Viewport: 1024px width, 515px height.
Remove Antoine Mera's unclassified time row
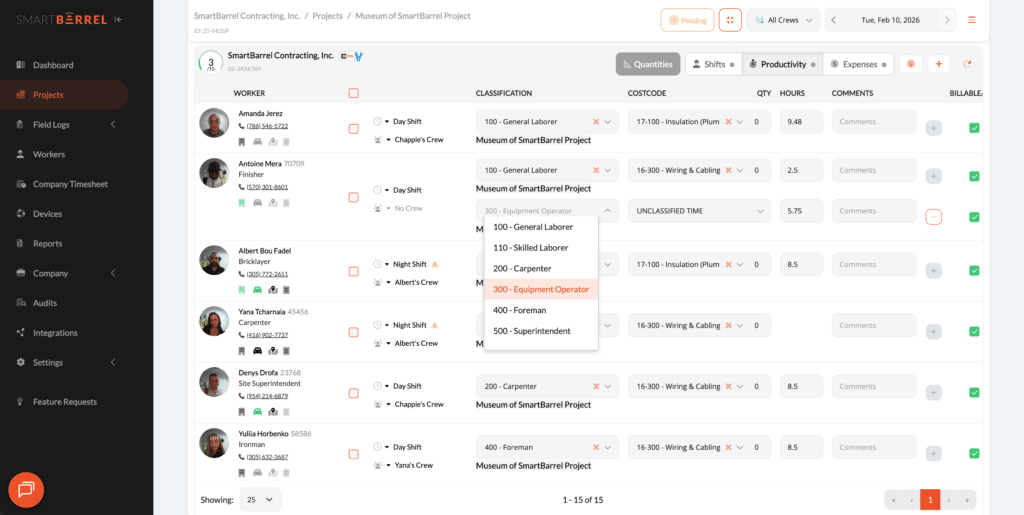(933, 217)
